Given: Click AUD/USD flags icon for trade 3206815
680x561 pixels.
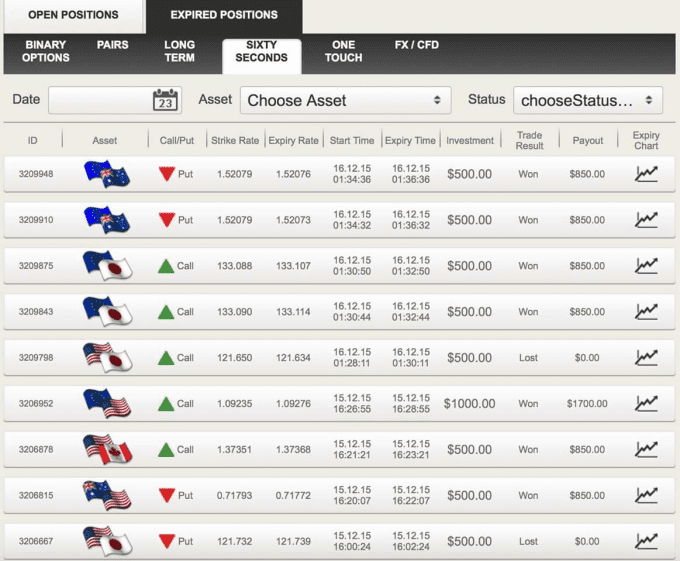Looking at the screenshot, I should (107, 496).
